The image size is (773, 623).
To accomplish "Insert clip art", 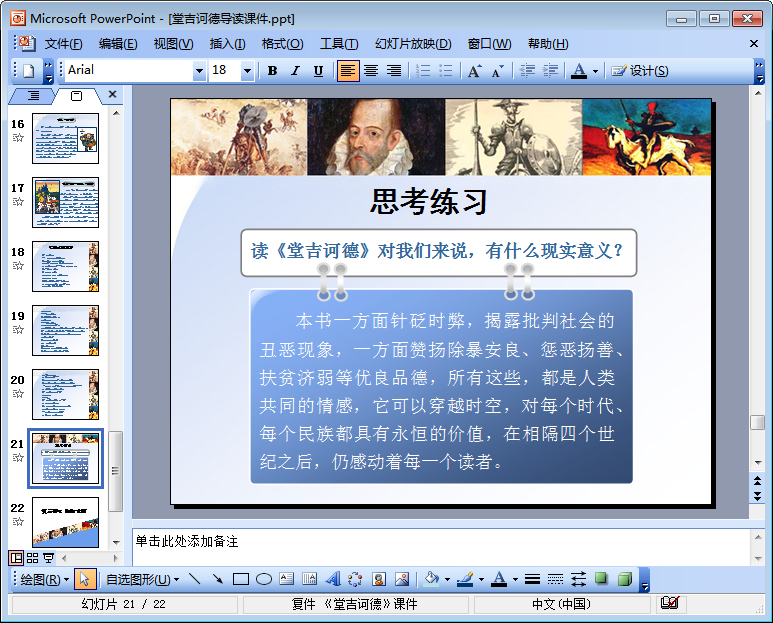I will click(379, 579).
